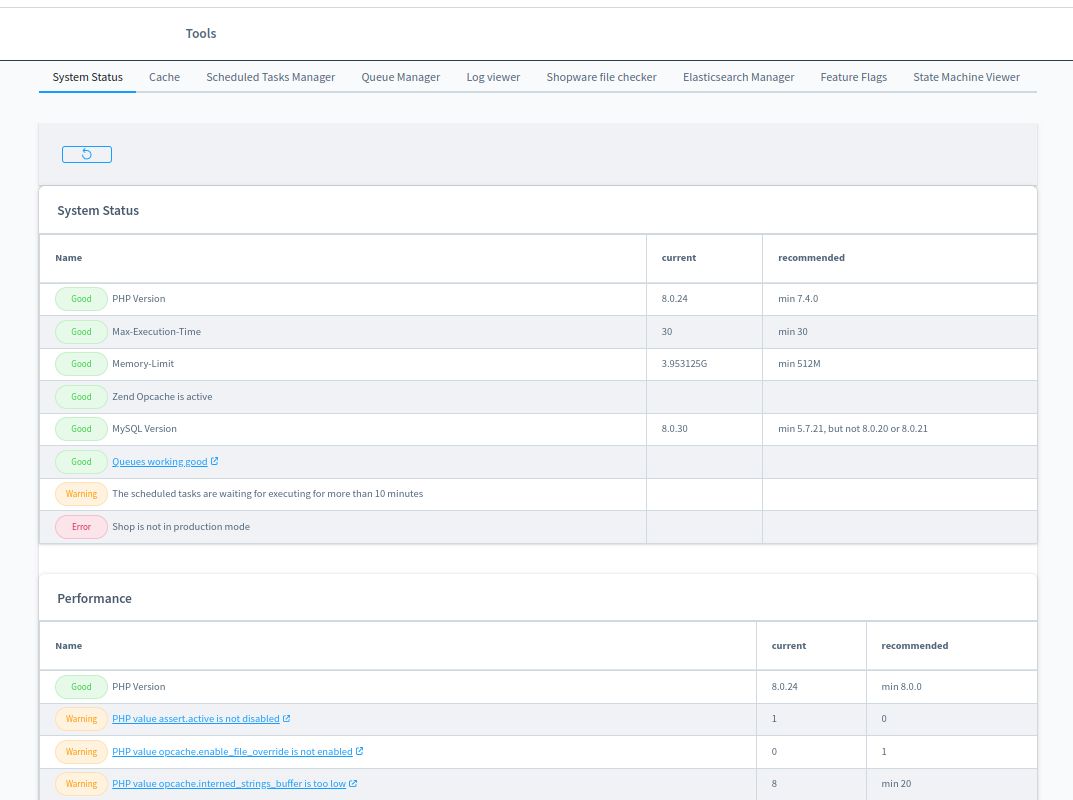The width and height of the screenshot is (1073, 800).
Task: Open the Shopware file checker tab
Action: 601,77
